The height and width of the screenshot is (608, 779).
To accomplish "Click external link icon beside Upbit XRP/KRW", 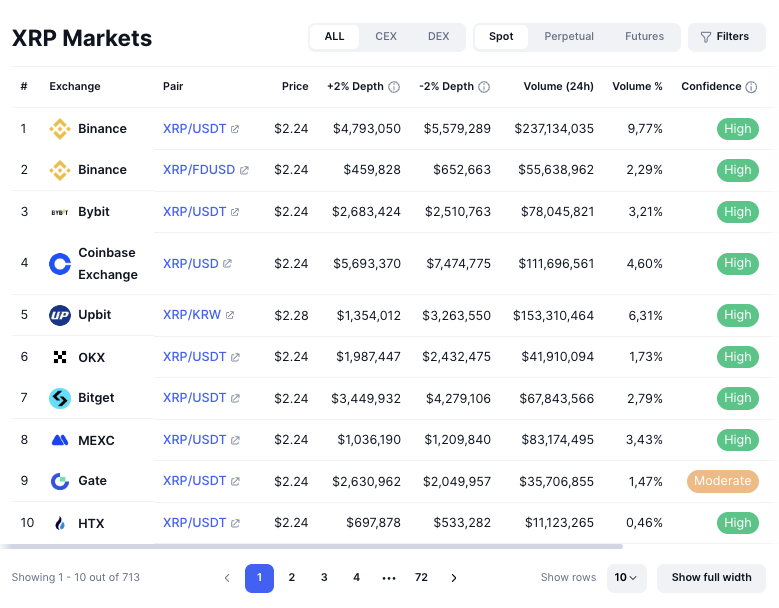I will click(x=230, y=315).
